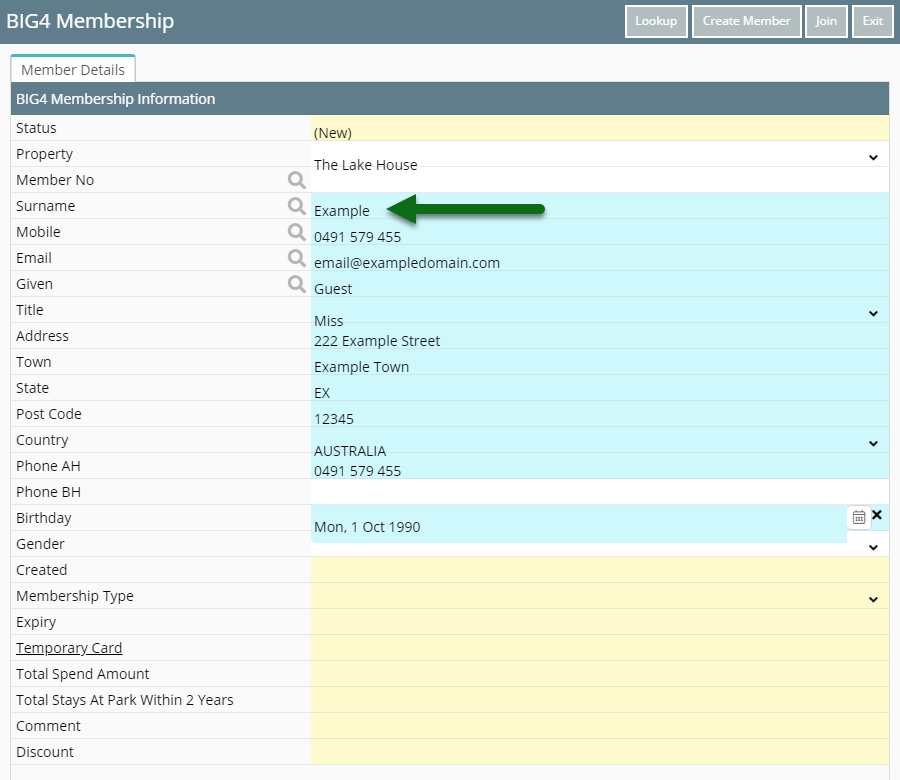Click the Expiry field

(x=600, y=622)
